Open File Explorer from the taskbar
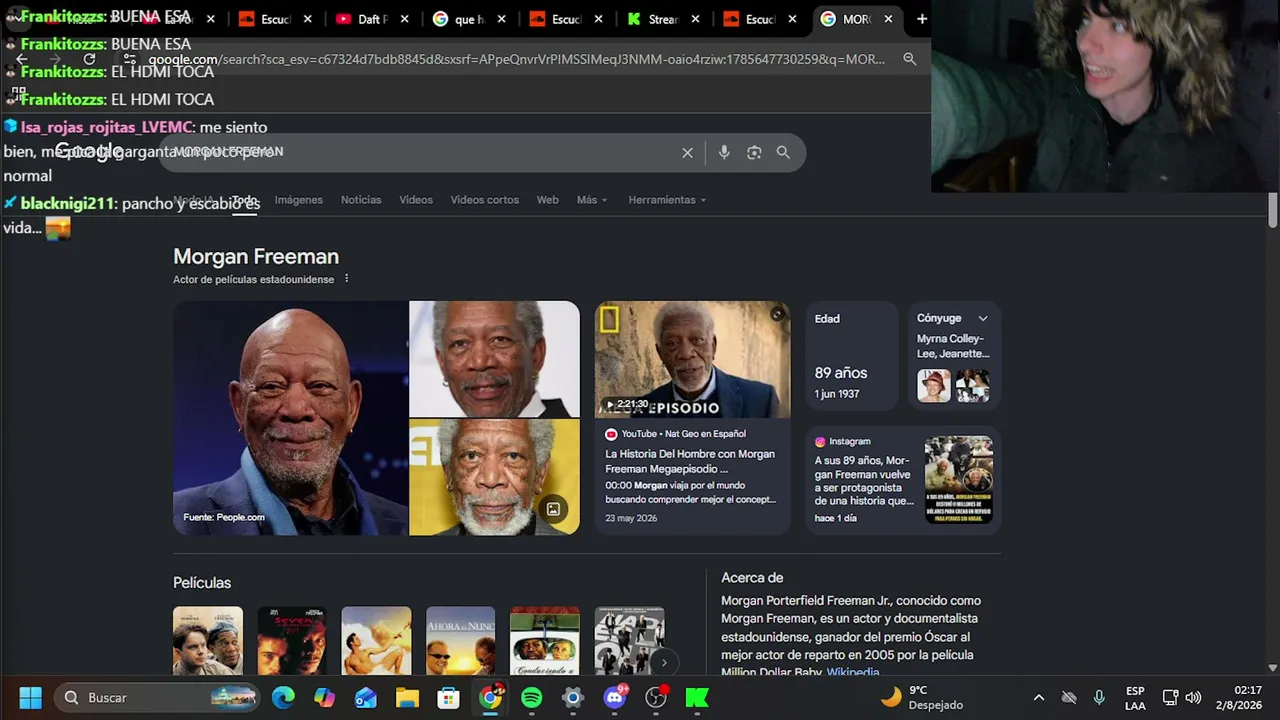The image size is (1280, 720). [x=407, y=697]
